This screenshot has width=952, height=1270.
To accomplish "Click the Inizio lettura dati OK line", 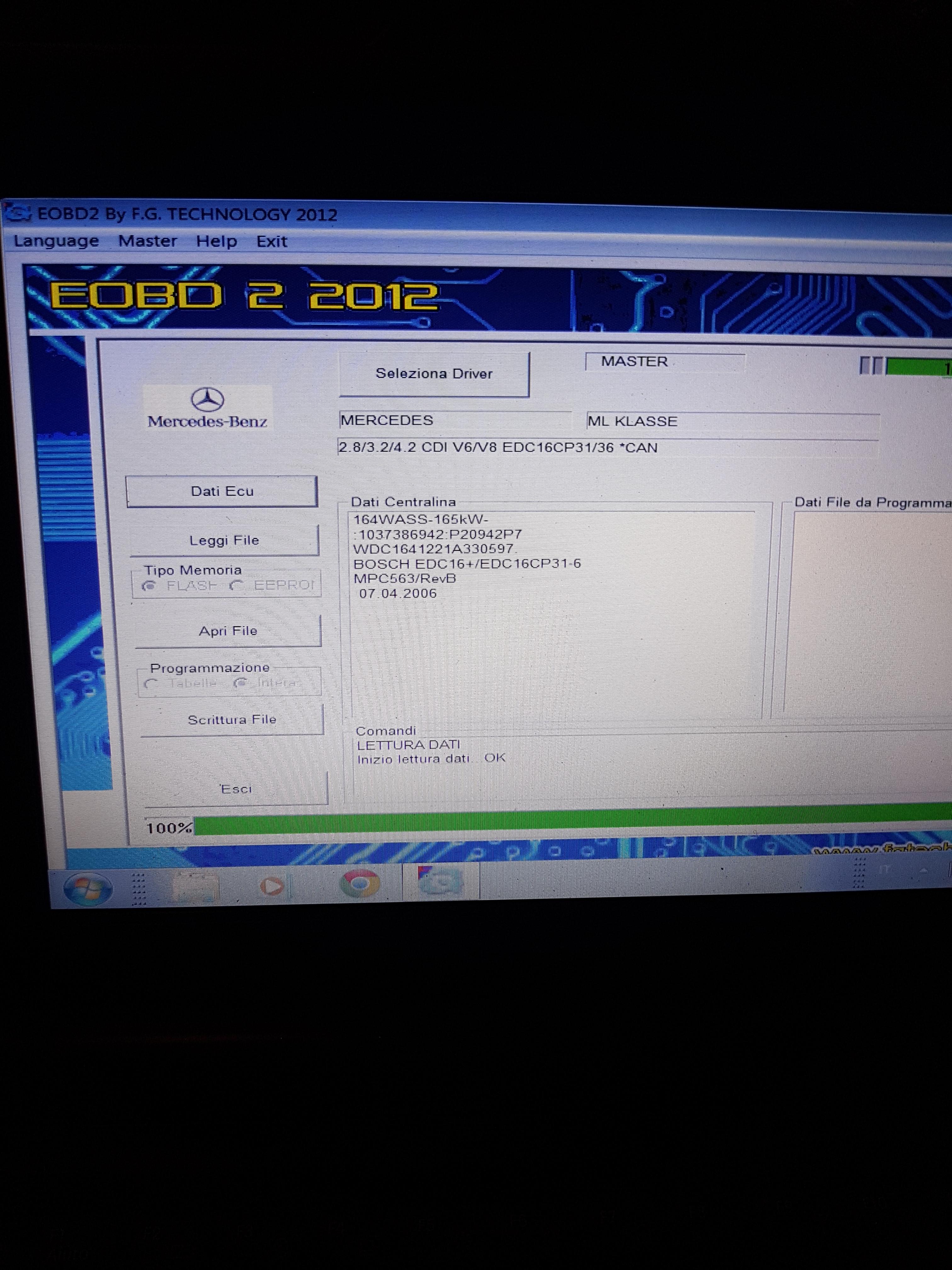I will (431, 759).
